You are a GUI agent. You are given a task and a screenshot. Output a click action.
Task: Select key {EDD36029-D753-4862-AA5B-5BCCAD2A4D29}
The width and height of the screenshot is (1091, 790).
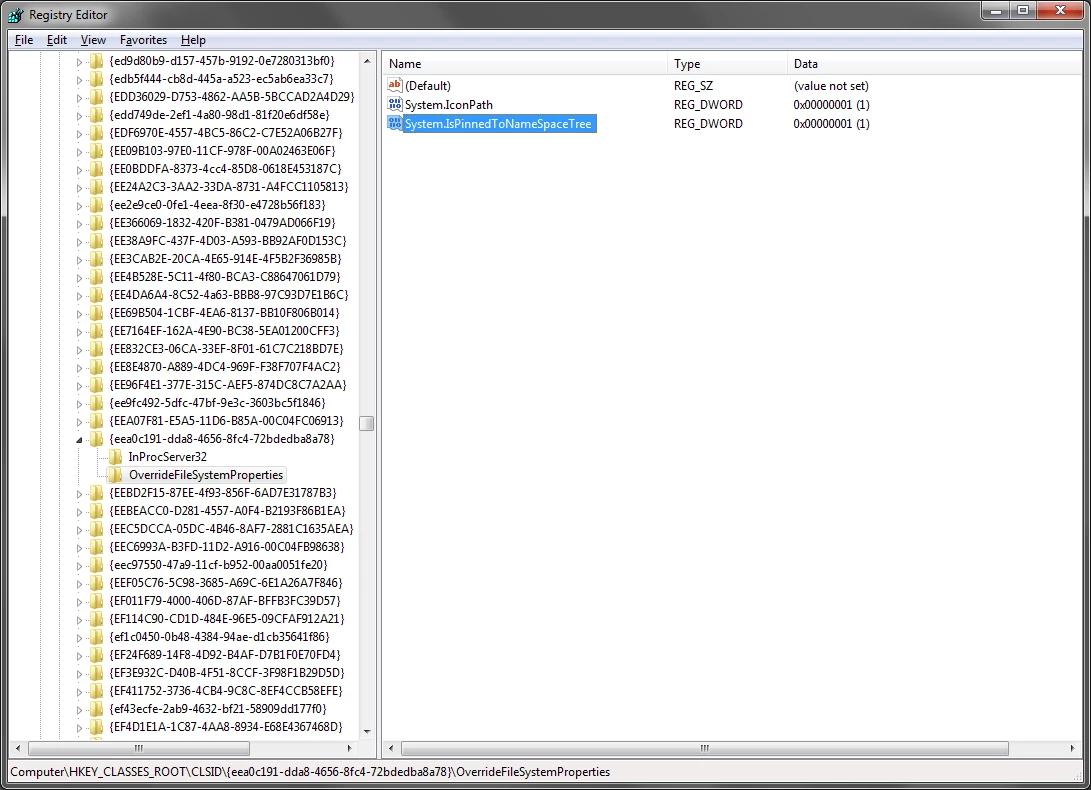[x=232, y=97]
